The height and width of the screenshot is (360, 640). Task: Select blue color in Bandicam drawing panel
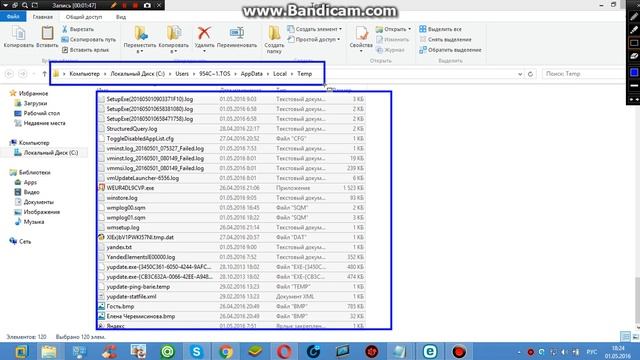point(634,73)
